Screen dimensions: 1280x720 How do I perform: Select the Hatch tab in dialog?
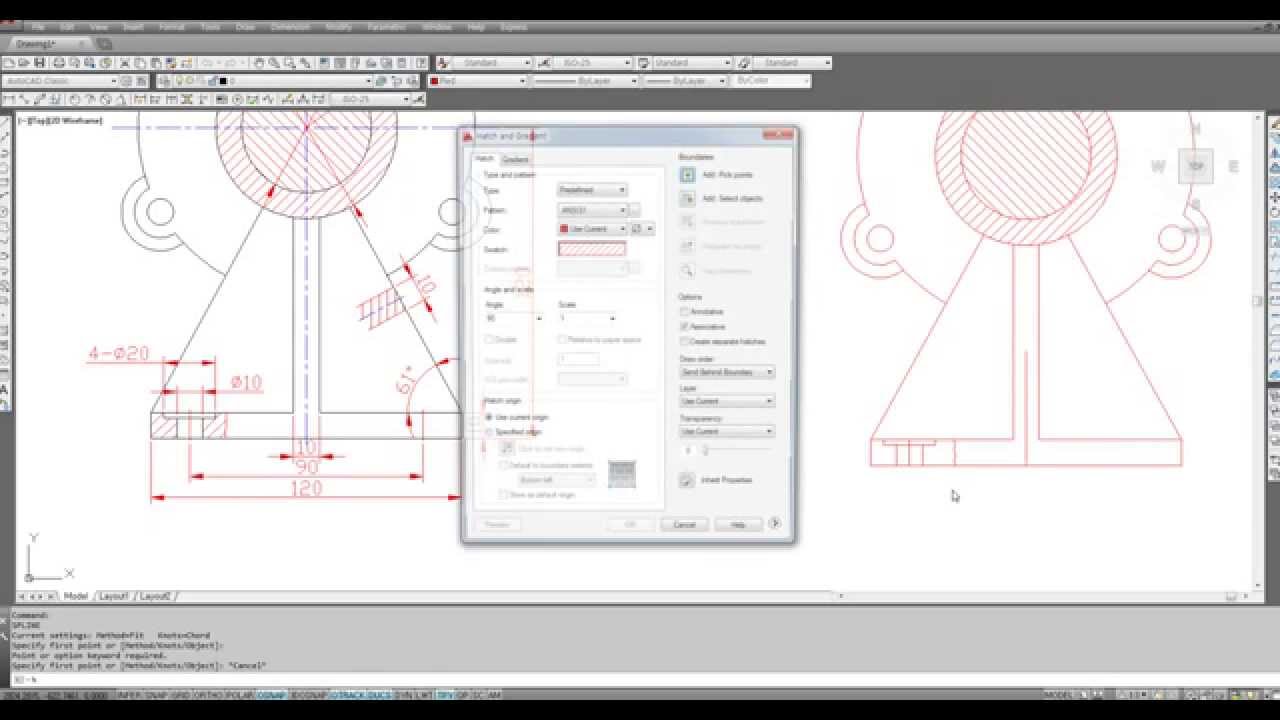coord(484,158)
